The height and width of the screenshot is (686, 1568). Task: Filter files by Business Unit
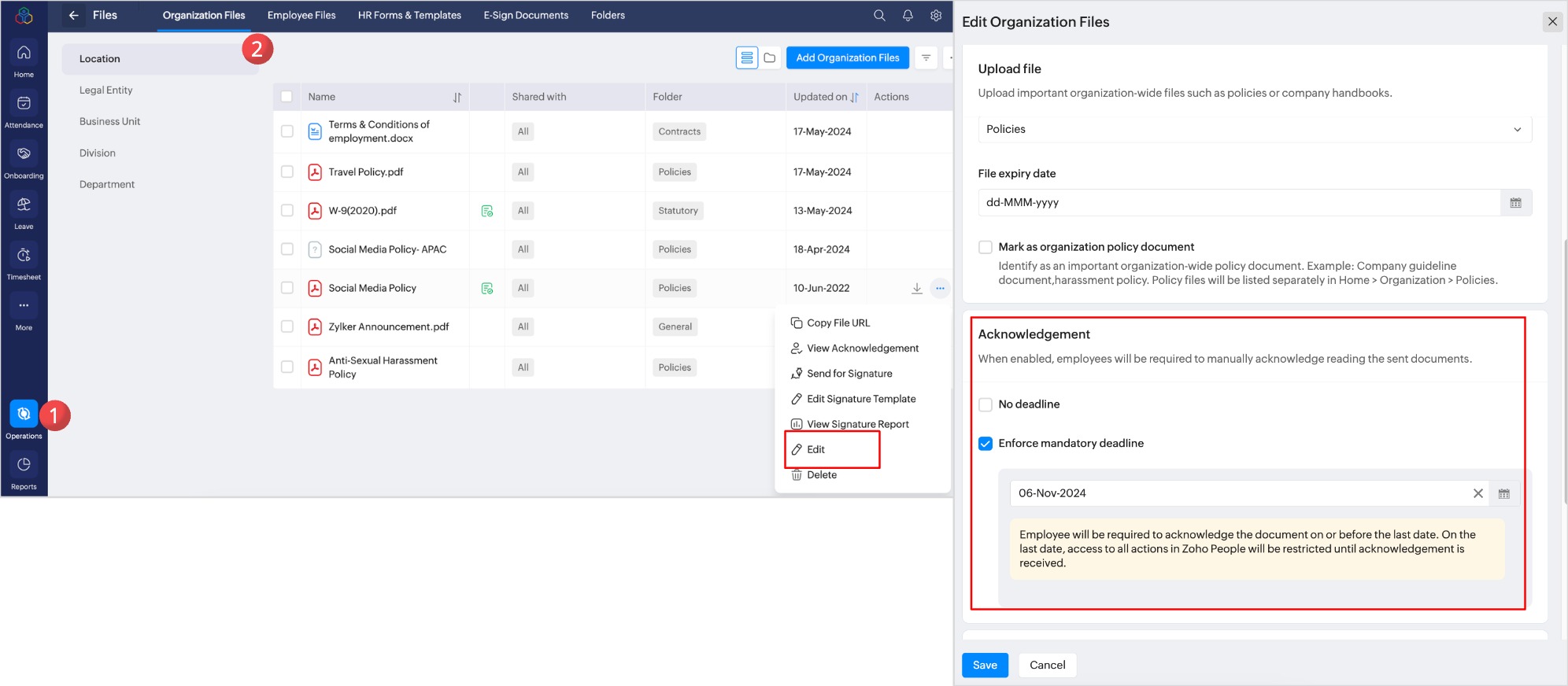coord(109,122)
